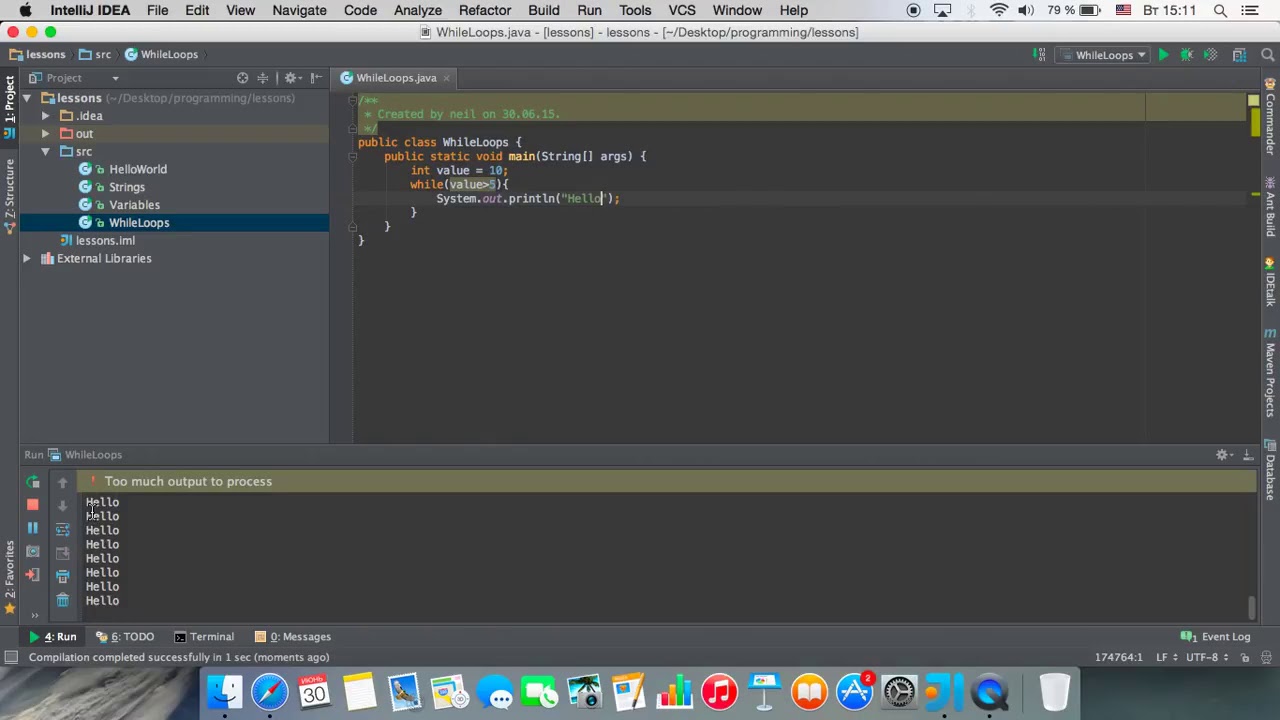Click the Make Project binary-arrow icon
The width and height of the screenshot is (1280, 720).
pyautogui.click(x=1040, y=55)
